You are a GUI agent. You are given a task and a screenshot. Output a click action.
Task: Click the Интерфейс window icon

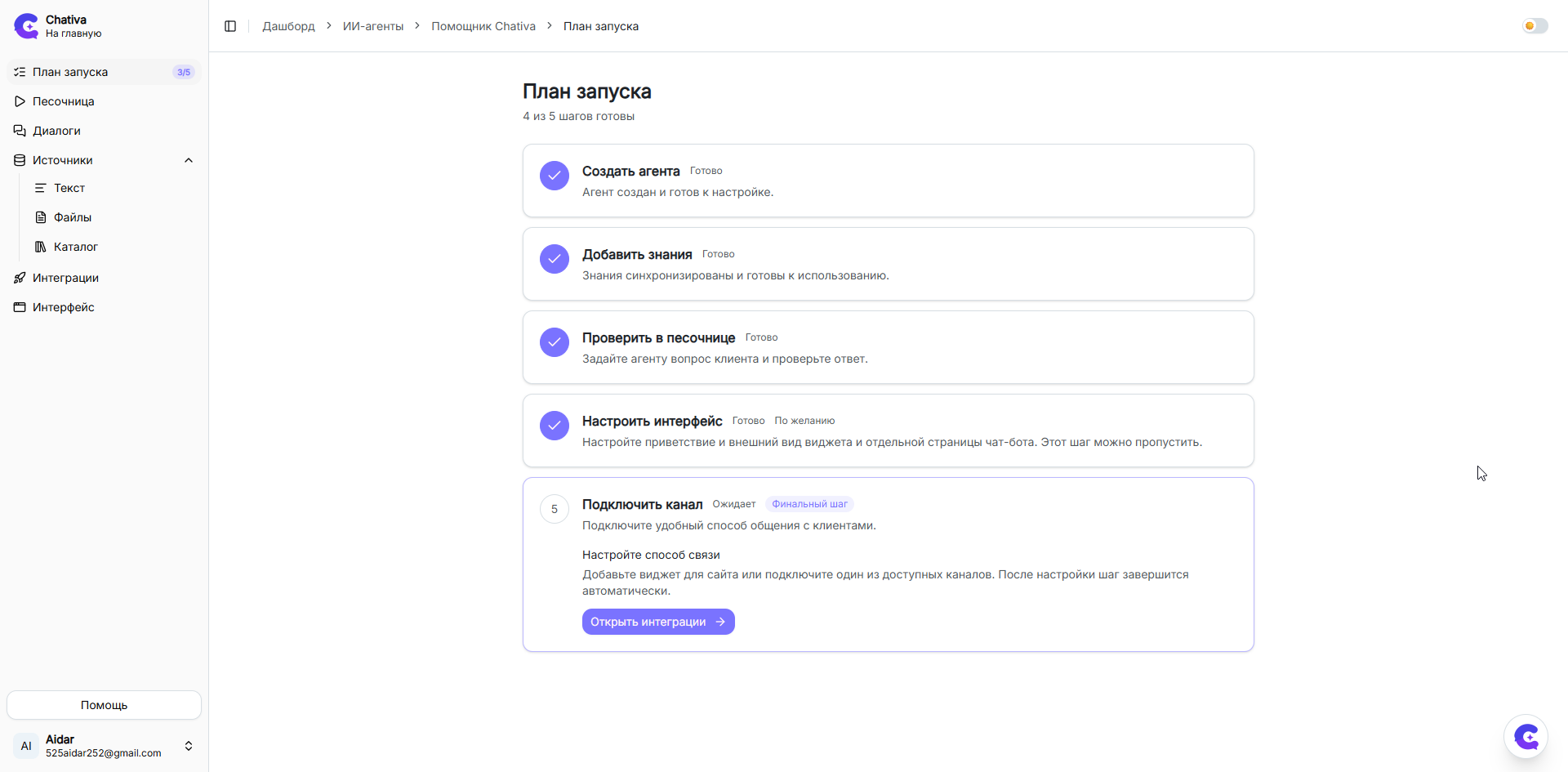pos(20,307)
